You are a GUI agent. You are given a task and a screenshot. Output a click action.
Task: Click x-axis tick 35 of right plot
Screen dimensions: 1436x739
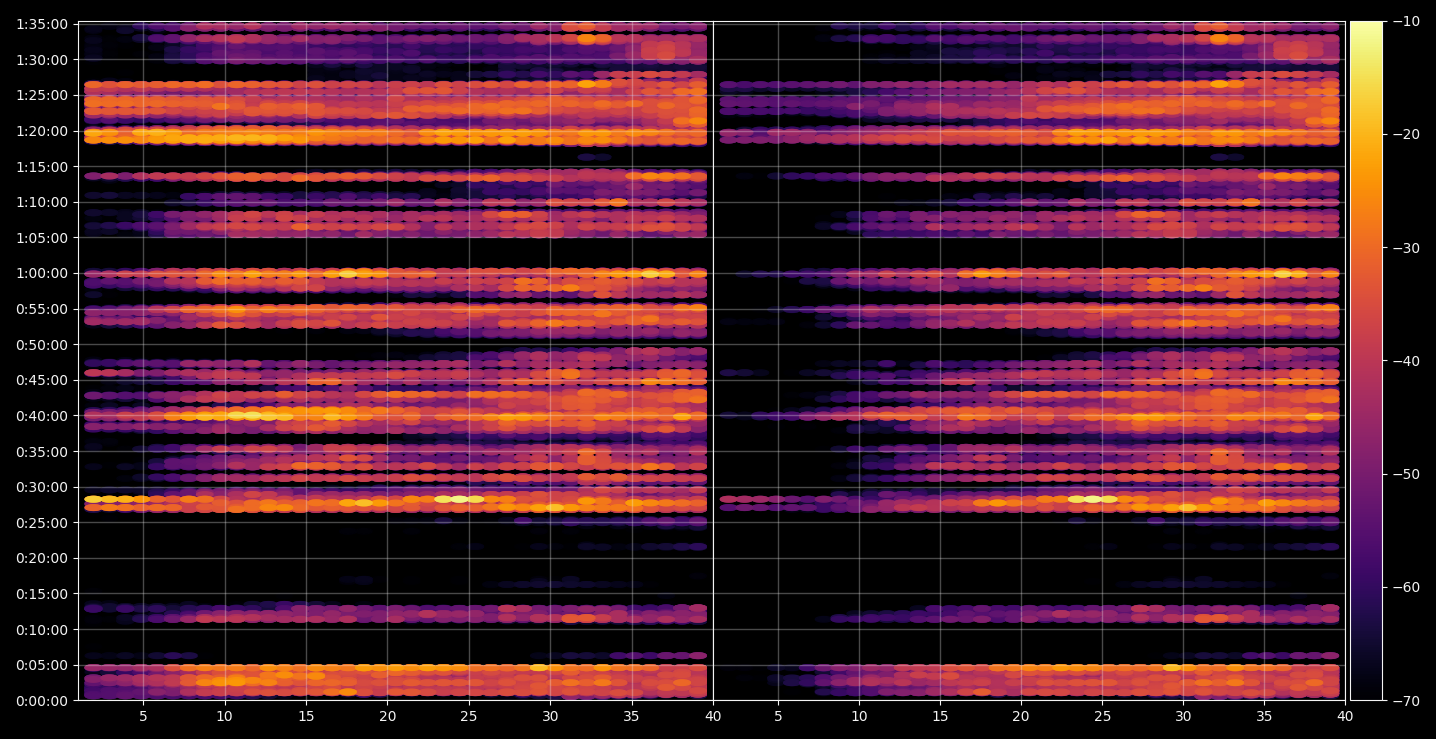coord(1265,717)
